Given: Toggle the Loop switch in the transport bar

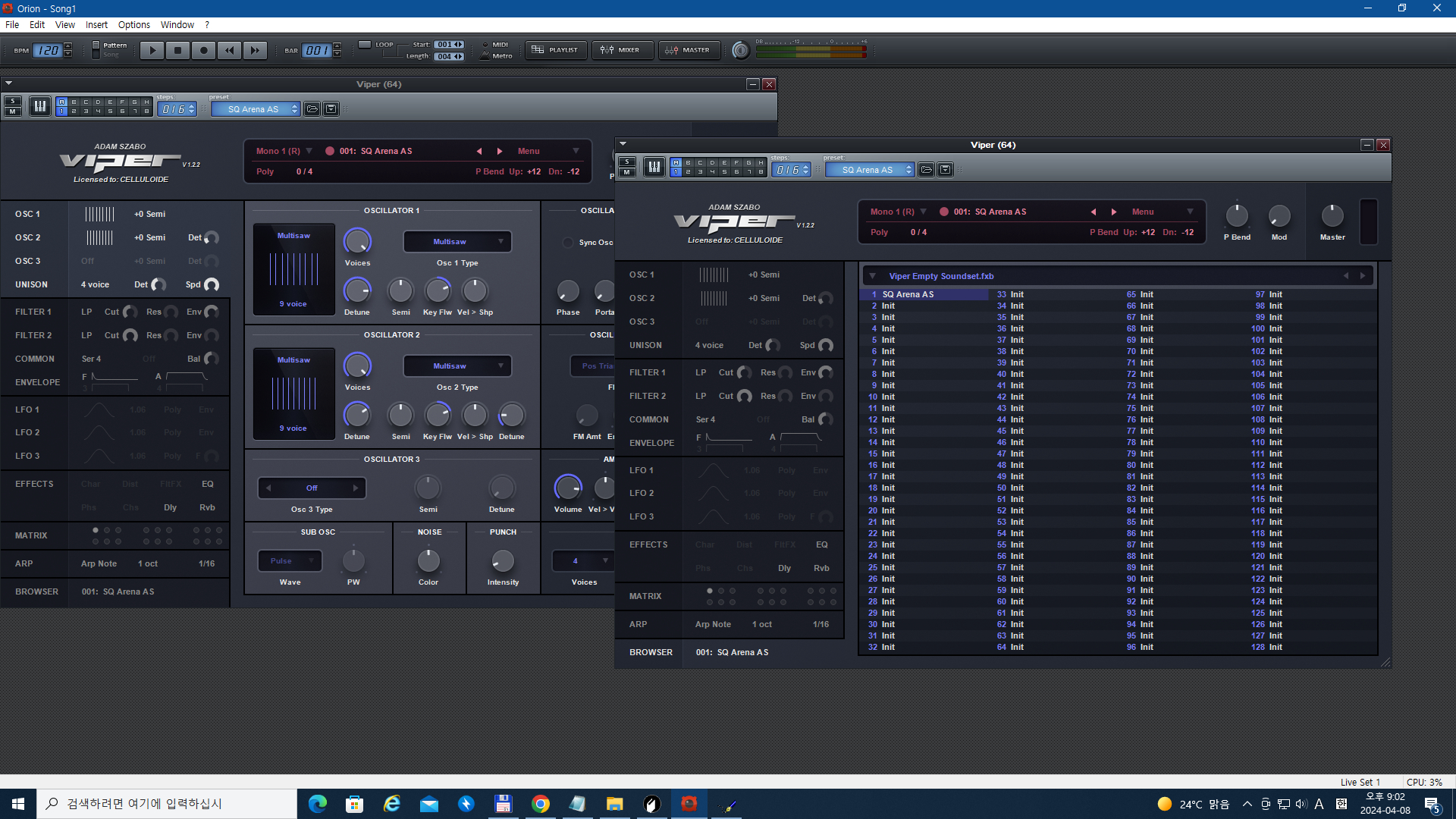Looking at the screenshot, I should pos(365,45).
